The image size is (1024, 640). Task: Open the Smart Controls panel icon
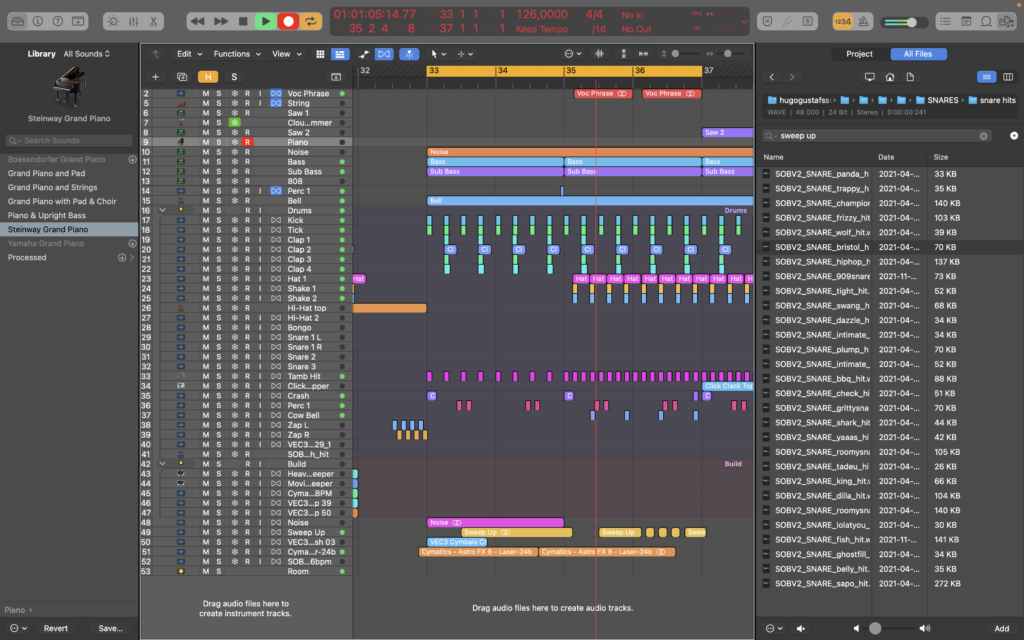click(115, 20)
